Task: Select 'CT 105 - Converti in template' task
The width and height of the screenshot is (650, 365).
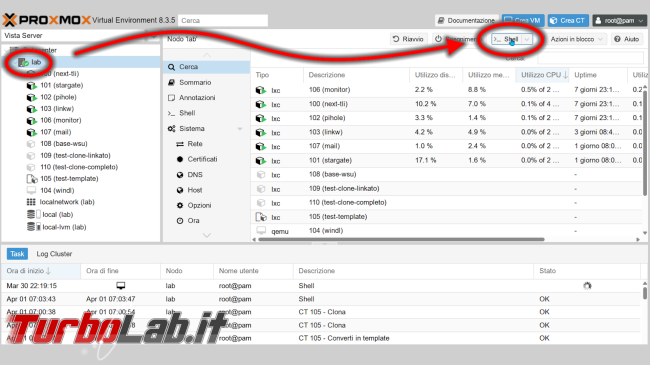Action: tap(344, 338)
